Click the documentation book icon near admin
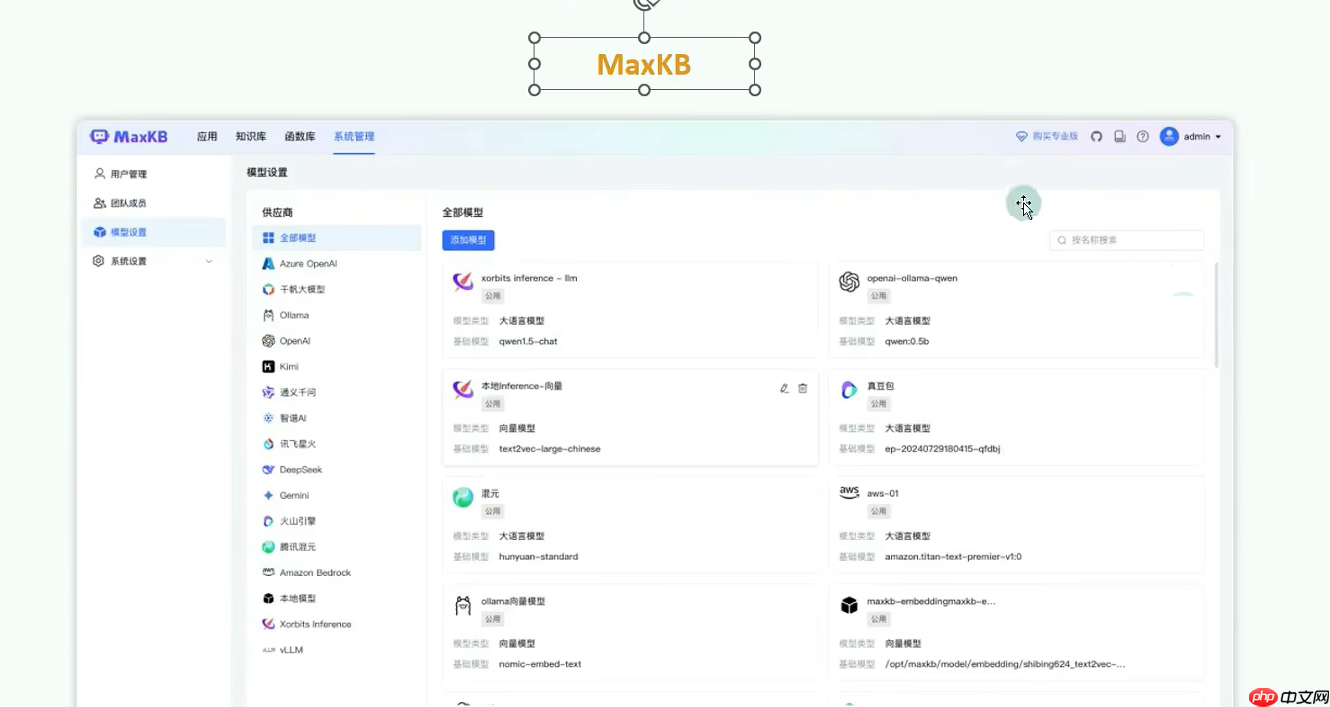The image size is (1330, 707). point(1119,136)
